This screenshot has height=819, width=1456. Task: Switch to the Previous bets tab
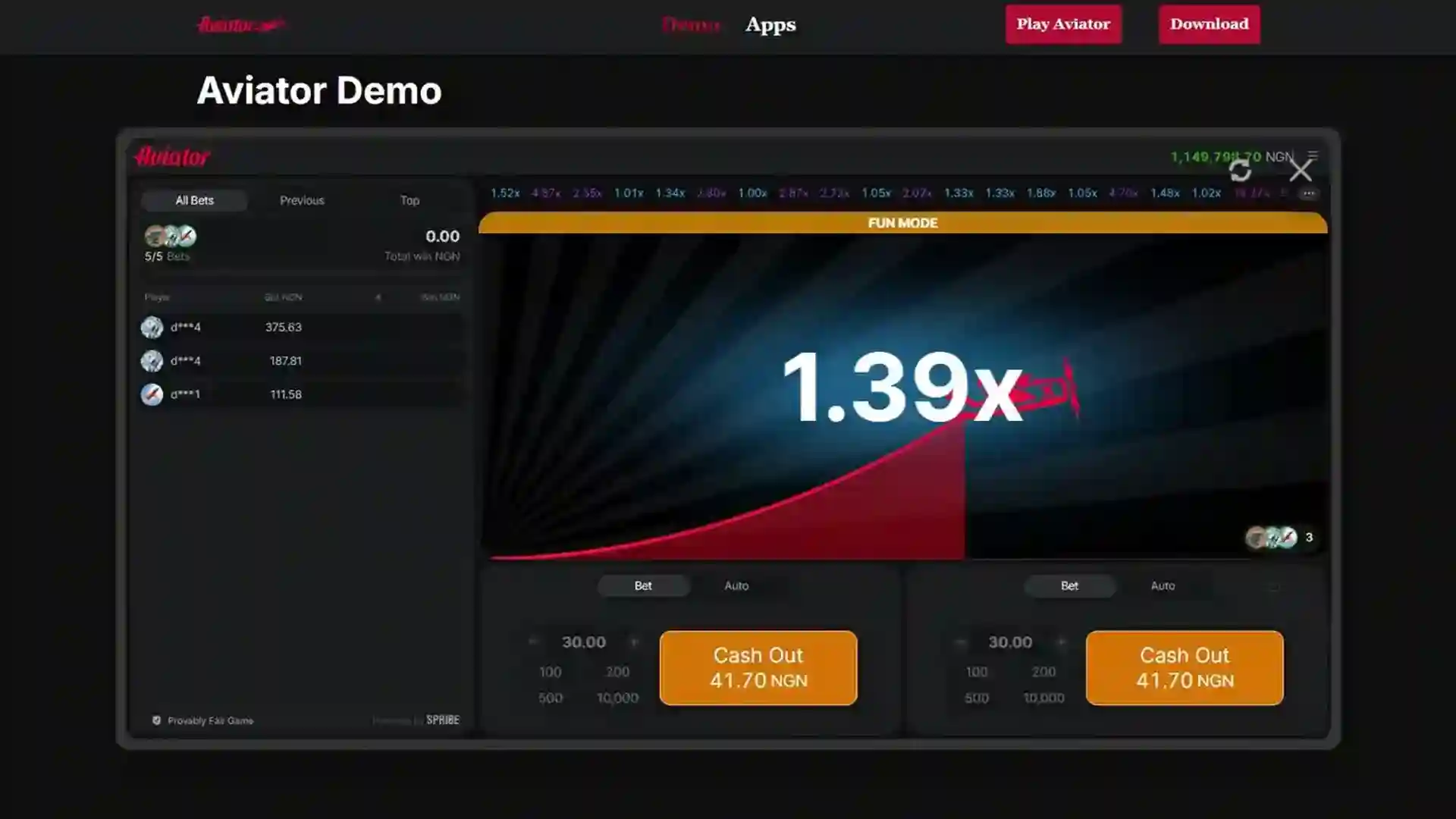click(302, 200)
